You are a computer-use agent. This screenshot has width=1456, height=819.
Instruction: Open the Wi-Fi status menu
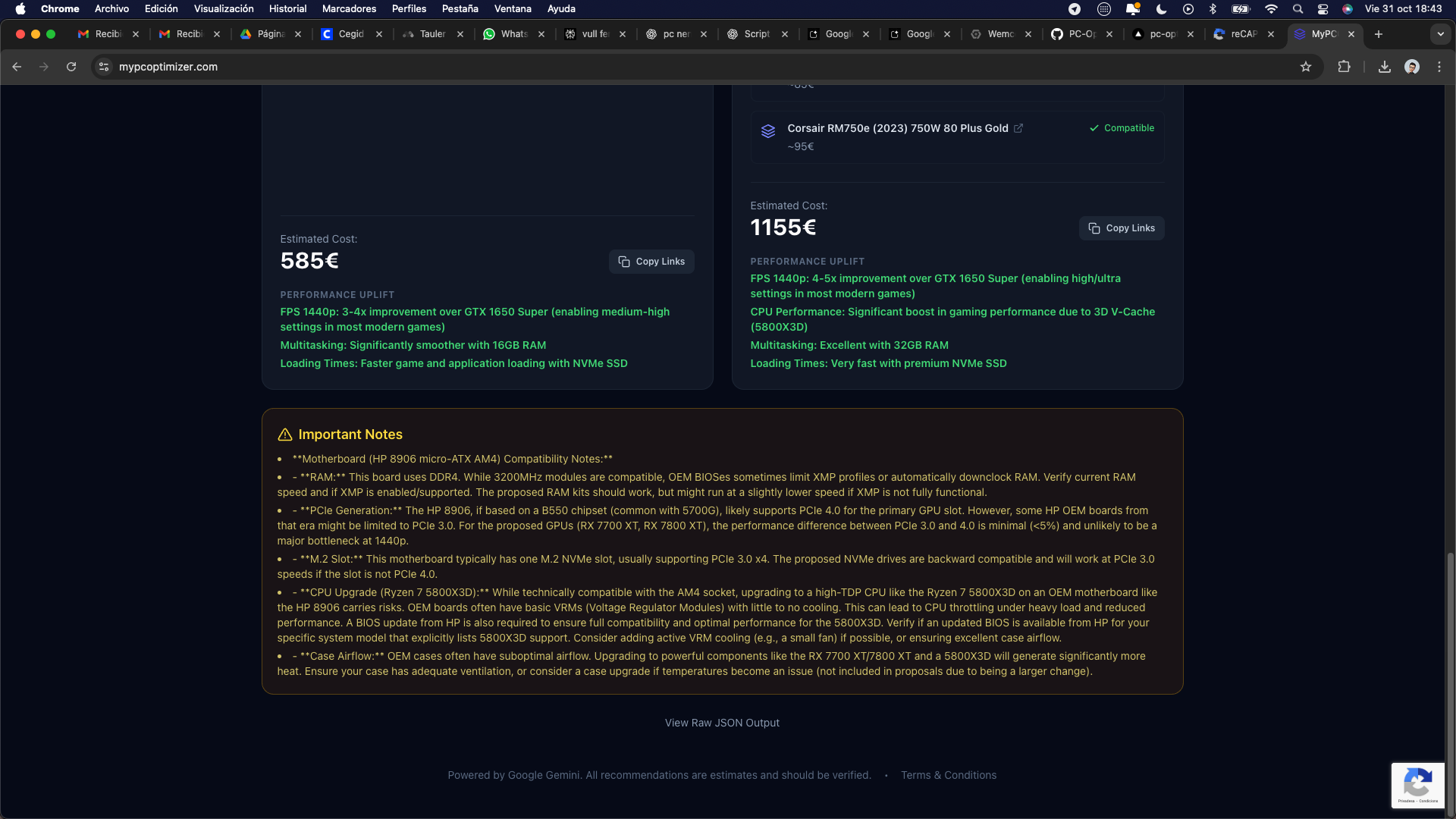1271,9
